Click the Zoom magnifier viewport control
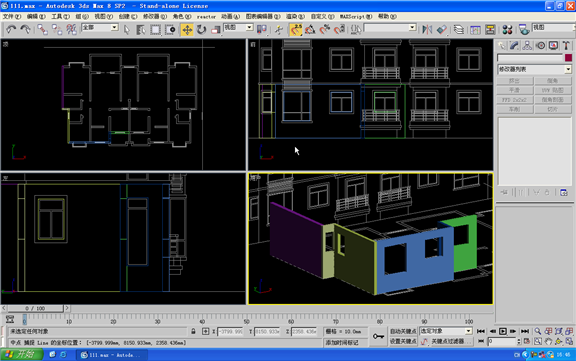576x361 pixels. 538,331
